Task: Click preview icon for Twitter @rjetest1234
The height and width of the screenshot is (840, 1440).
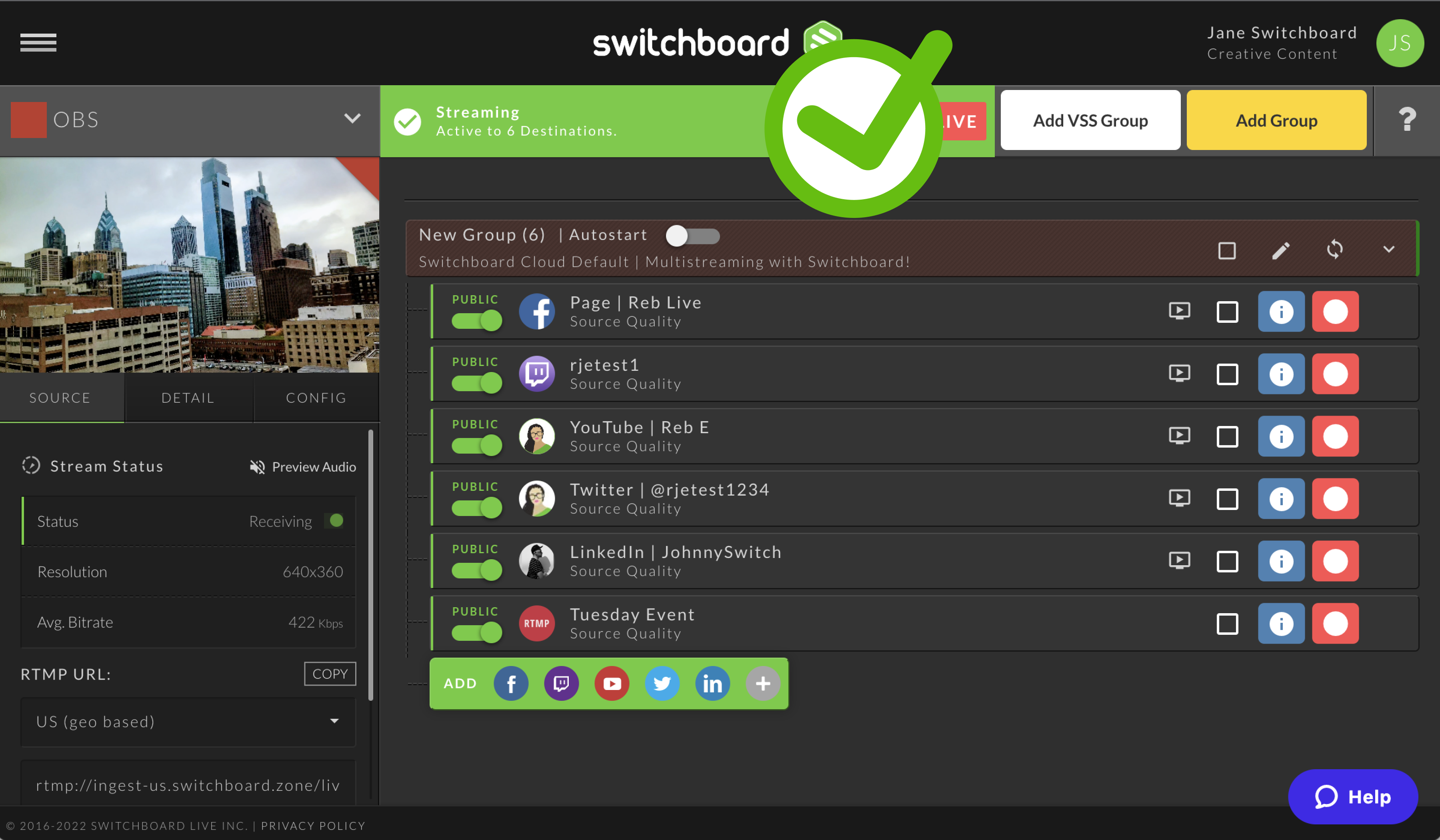Action: pyautogui.click(x=1180, y=498)
